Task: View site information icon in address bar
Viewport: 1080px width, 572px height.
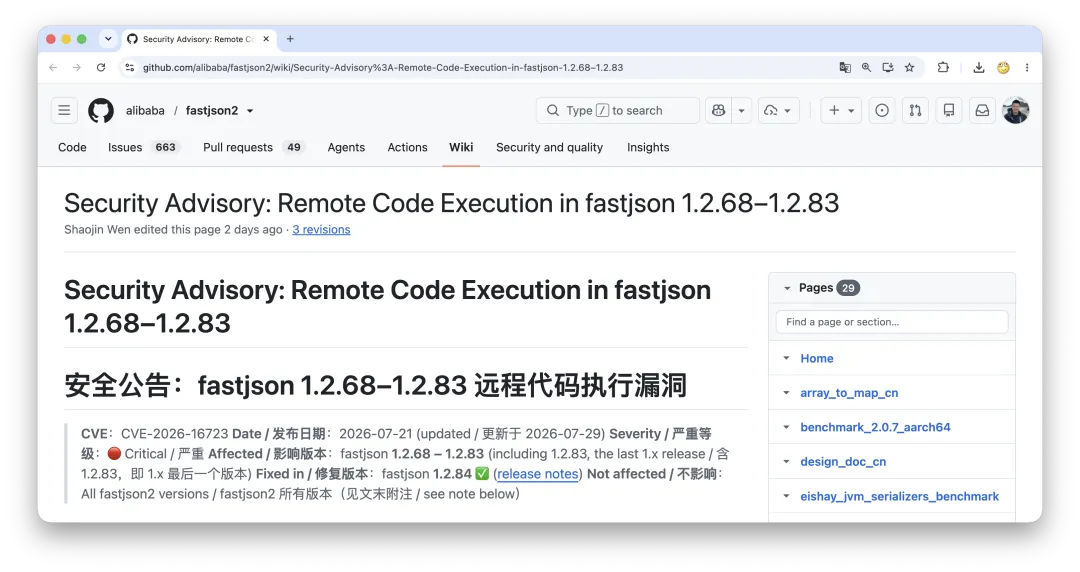Action: click(x=129, y=68)
